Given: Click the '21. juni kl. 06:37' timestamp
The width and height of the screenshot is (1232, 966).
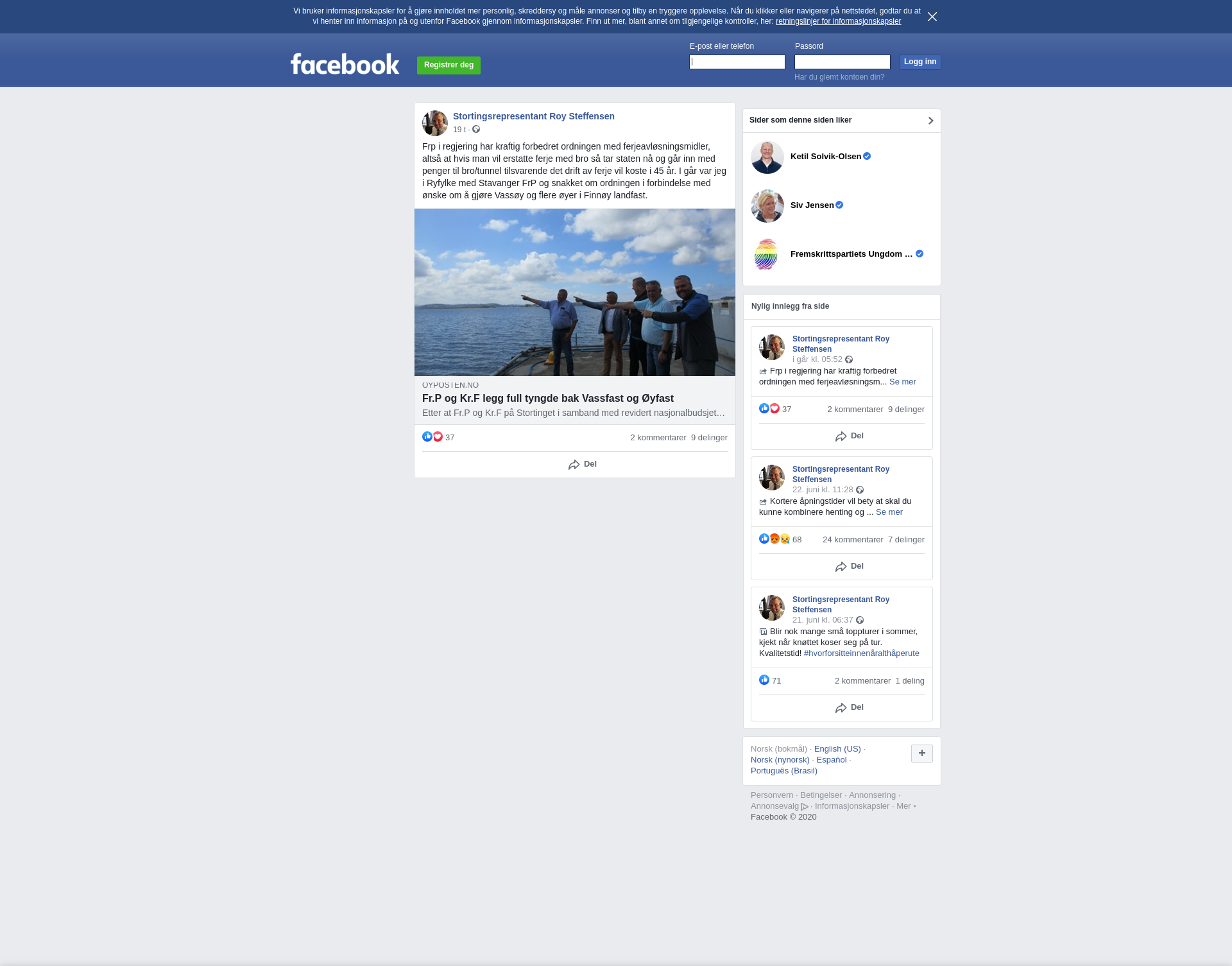Looking at the screenshot, I should 823,620.
